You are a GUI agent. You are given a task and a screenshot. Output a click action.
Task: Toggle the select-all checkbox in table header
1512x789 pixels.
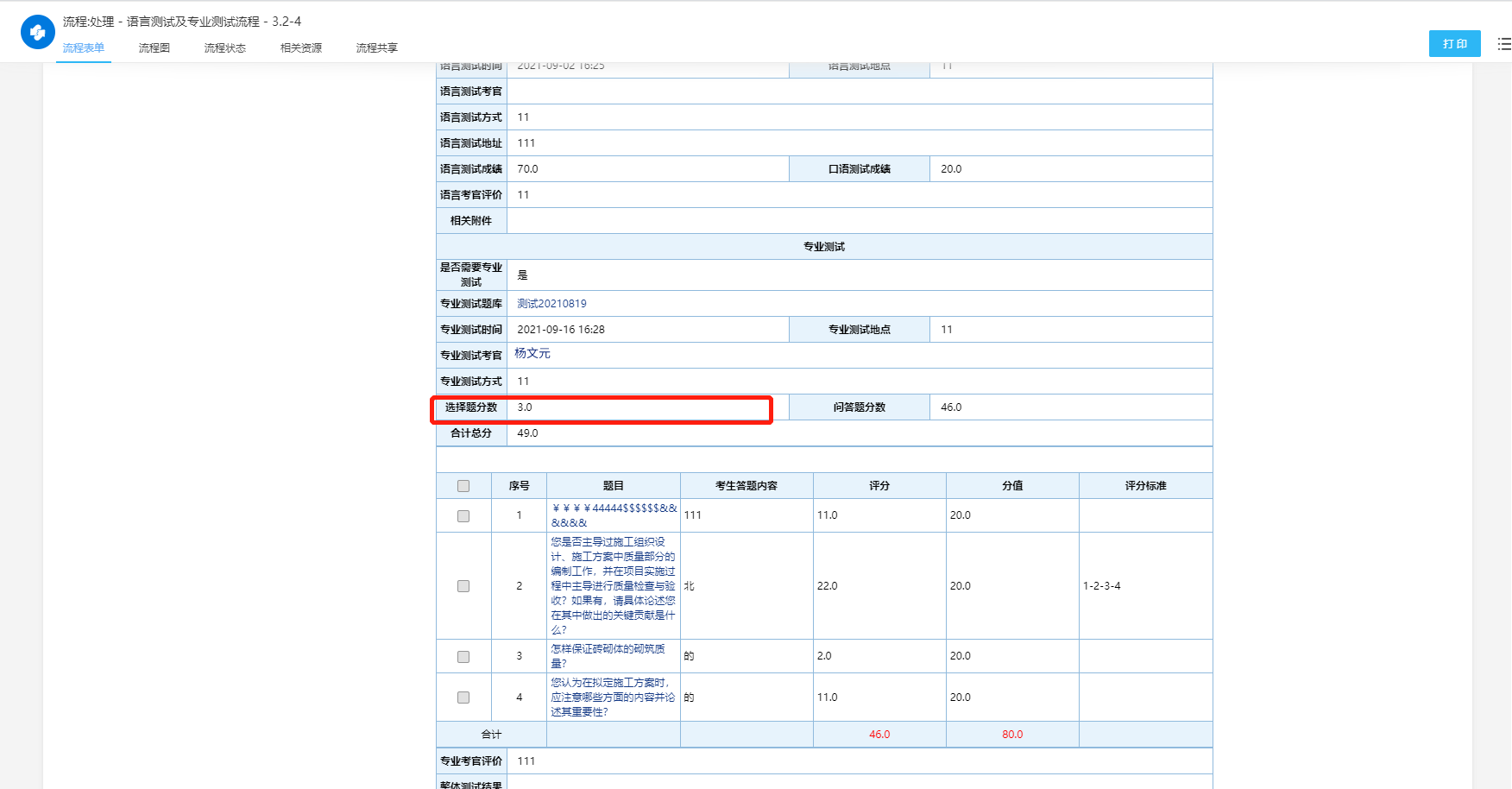pyautogui.click(x=463, y=486)
